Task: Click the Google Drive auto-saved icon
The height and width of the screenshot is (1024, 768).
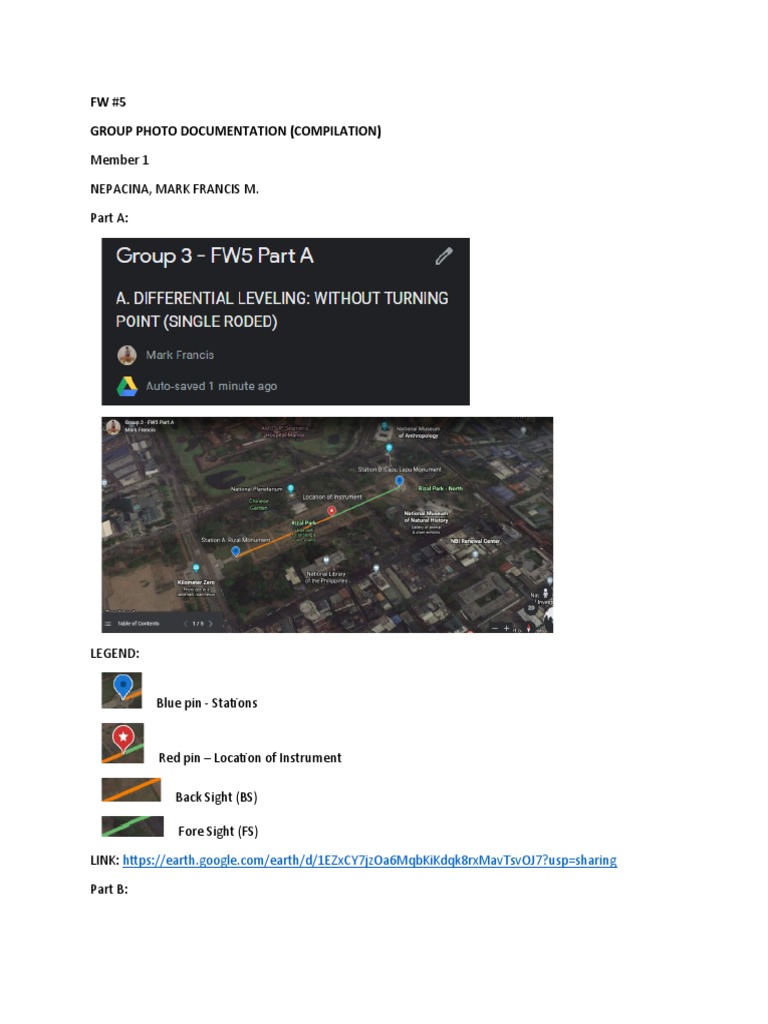Action: 127,386
